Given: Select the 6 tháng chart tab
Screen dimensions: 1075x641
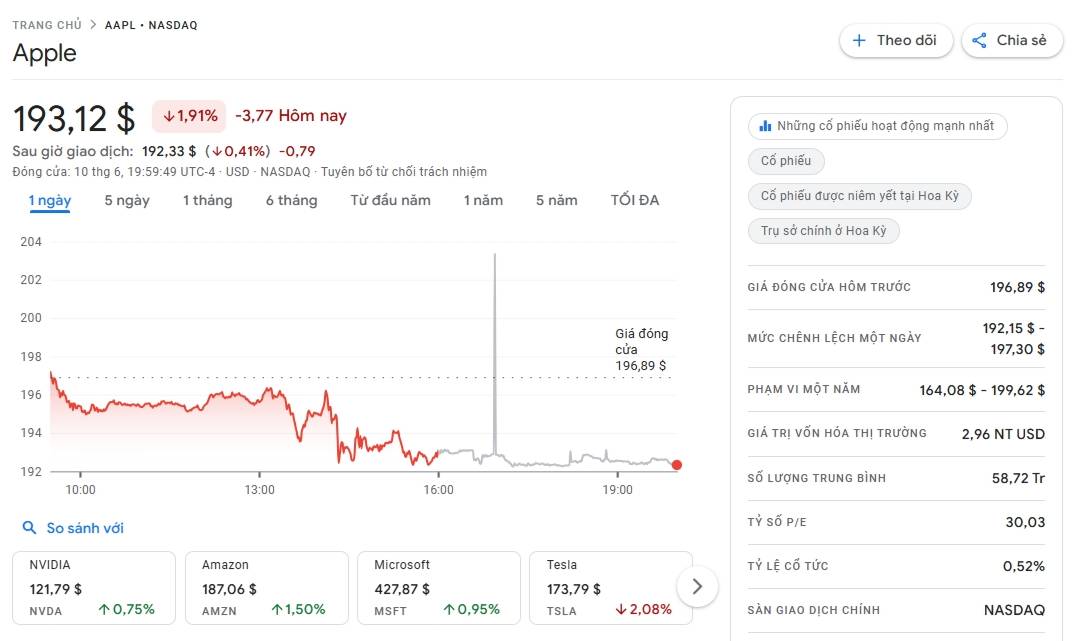Looking at the screenshot, I should (x=291, y=200).
